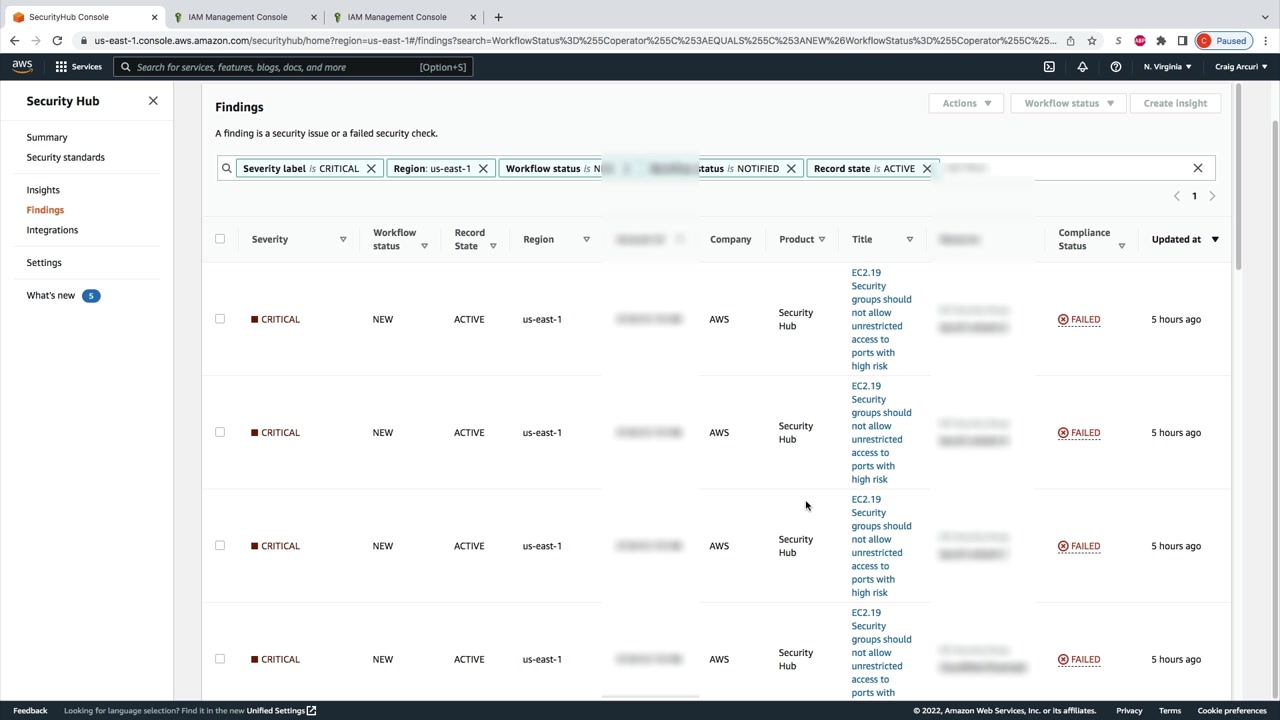Open the browser extensions puzzle icon
1280x720 pixels.
point(1161,41)
